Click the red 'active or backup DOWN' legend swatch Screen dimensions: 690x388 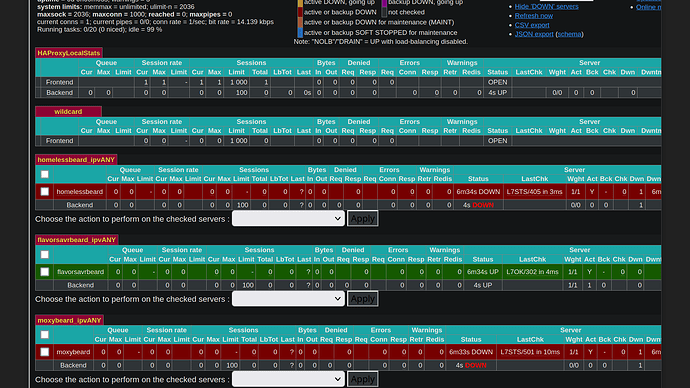point(300,12)
